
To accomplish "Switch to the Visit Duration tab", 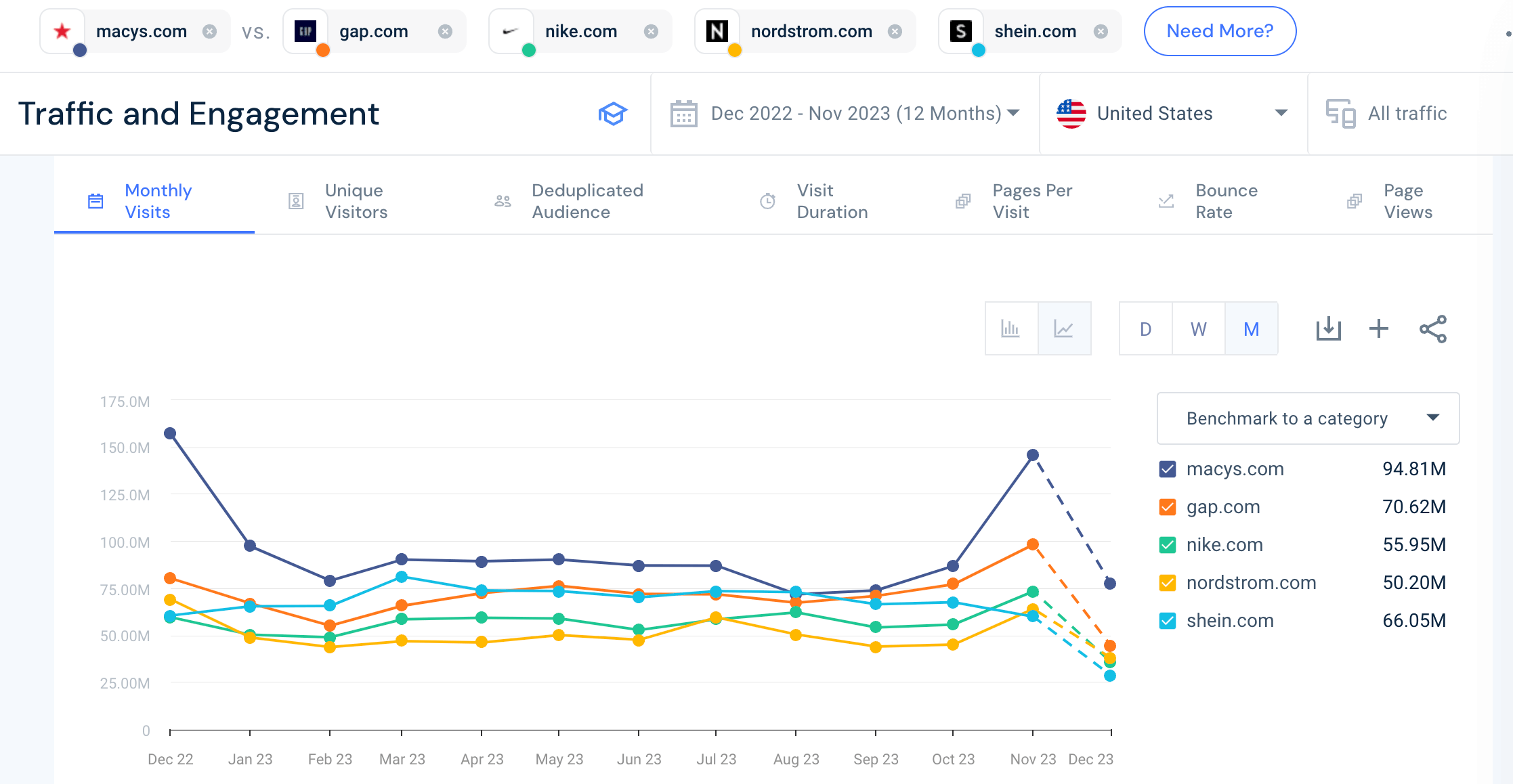I will point(815,201).
